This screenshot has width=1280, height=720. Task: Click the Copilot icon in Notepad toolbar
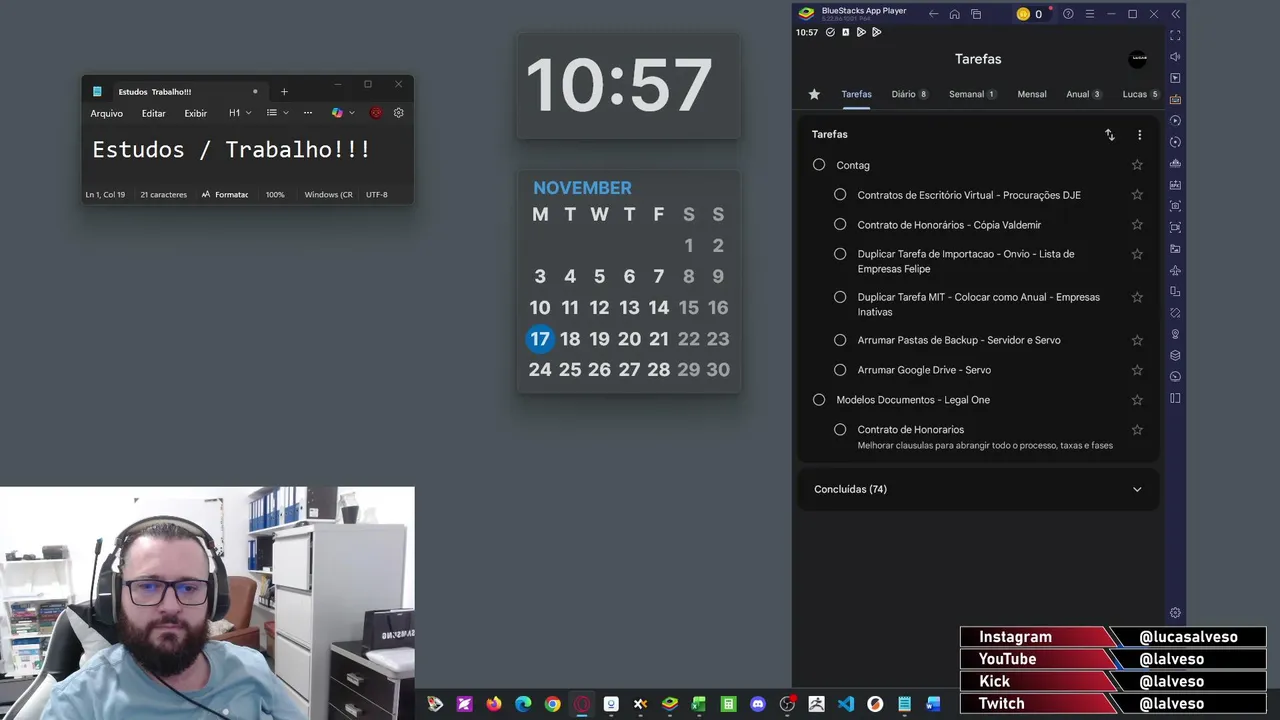click(337, 113)
